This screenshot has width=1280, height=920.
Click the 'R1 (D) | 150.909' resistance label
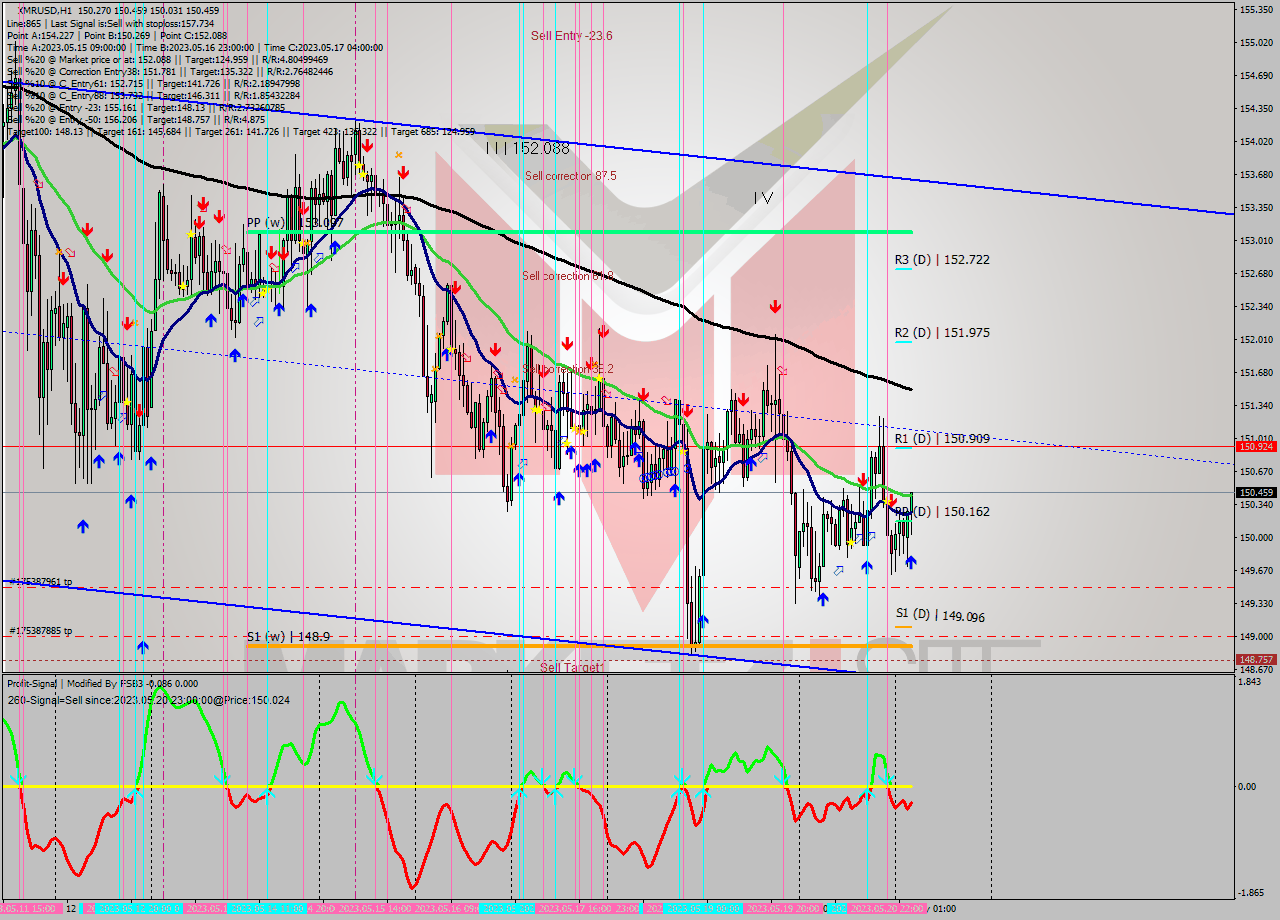942,439
